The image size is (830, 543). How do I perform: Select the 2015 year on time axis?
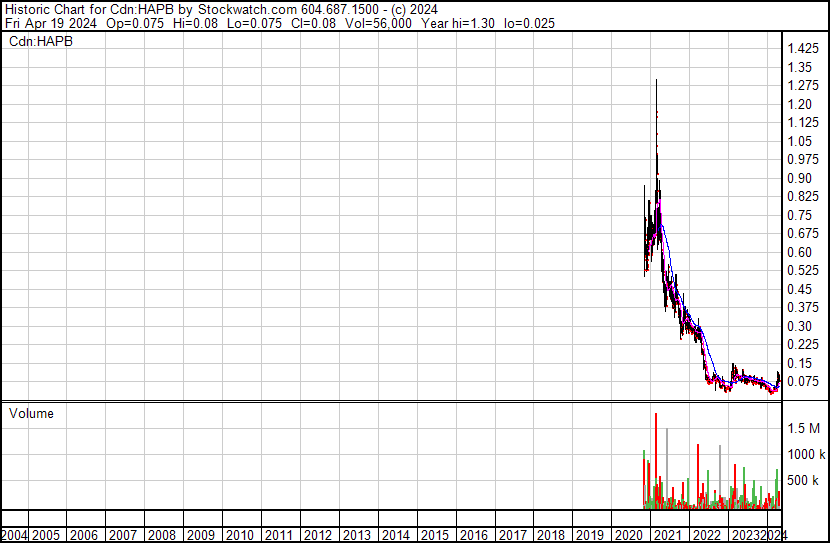(434, 535)
